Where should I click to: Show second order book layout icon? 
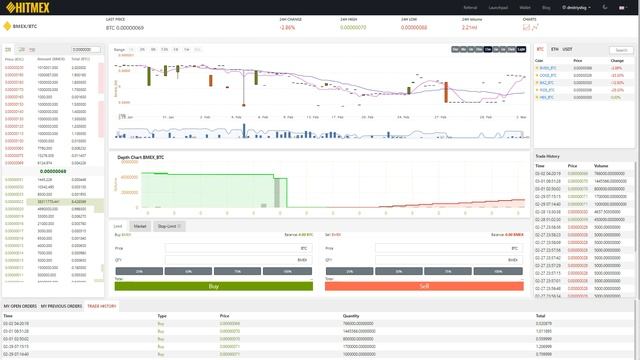pyautogui.click(x=21, y=49)
